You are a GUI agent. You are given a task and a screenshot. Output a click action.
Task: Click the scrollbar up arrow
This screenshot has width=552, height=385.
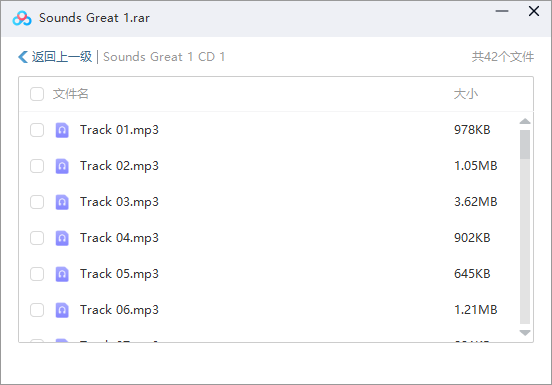pyautogui.click(x=525, y=121)
